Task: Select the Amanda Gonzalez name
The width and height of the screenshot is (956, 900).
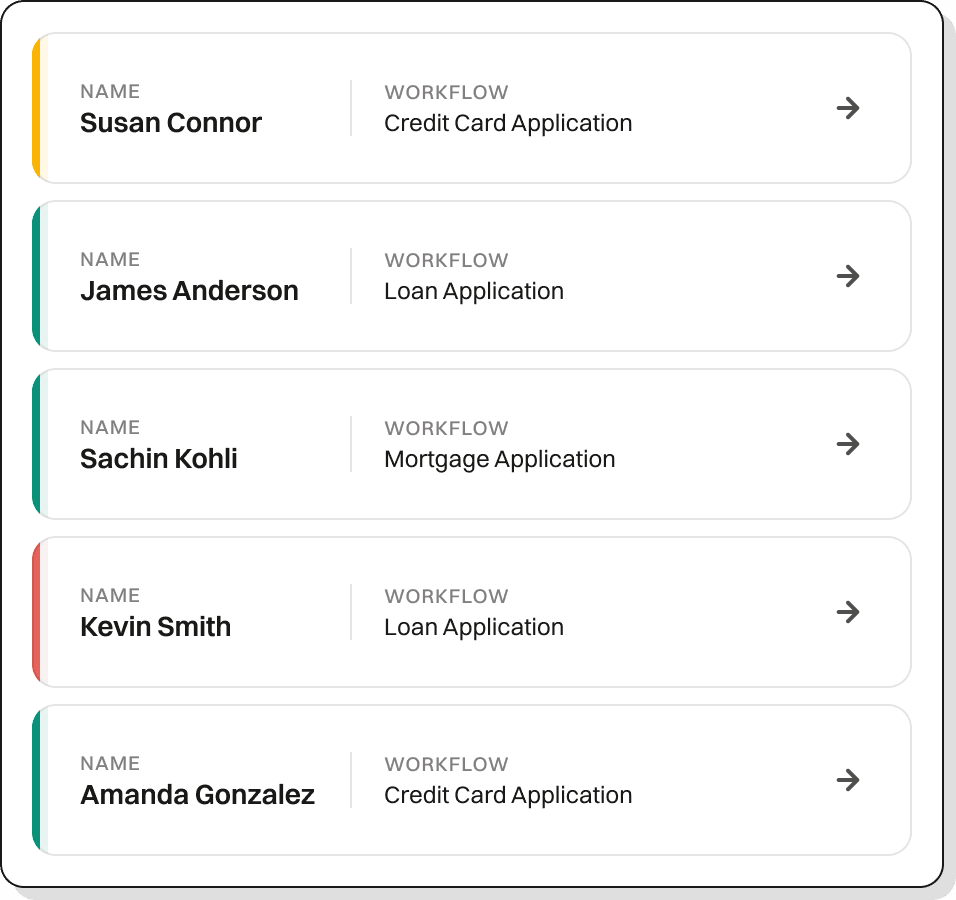Action: pyautogui.click(x=198, y=795)
